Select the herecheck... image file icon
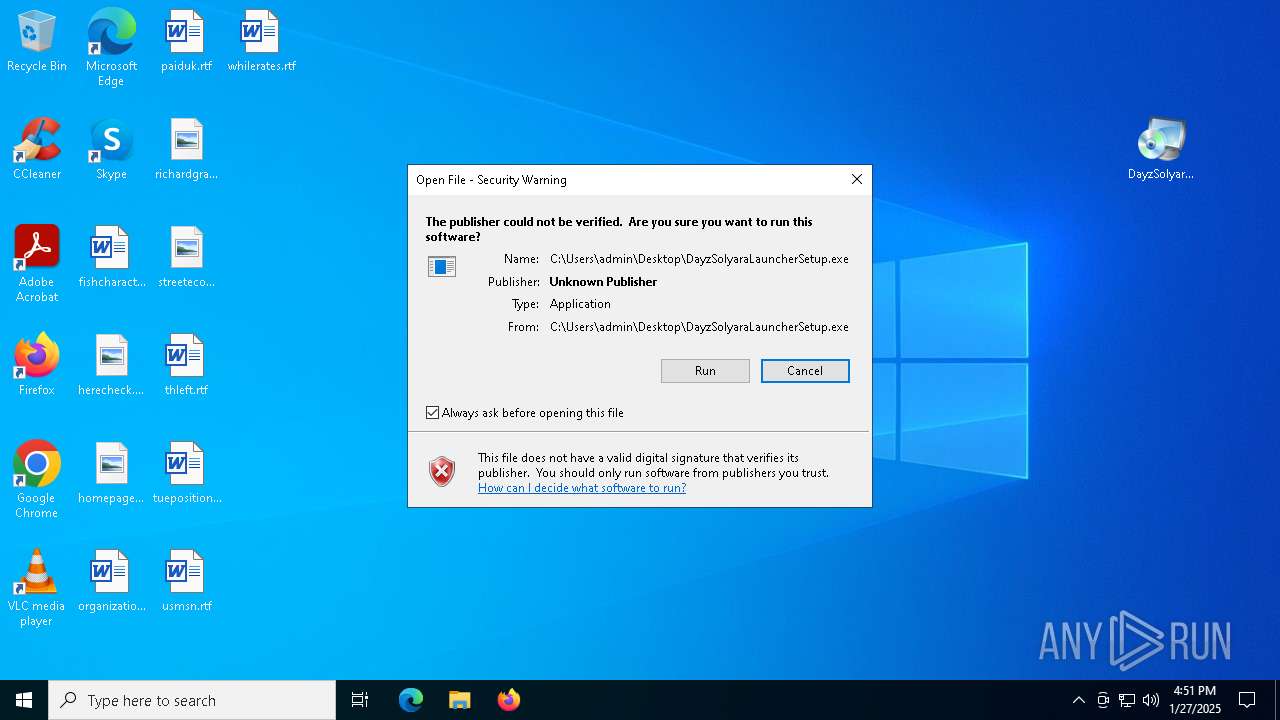This screenshot has height=720, width=1280. [111, 365]
